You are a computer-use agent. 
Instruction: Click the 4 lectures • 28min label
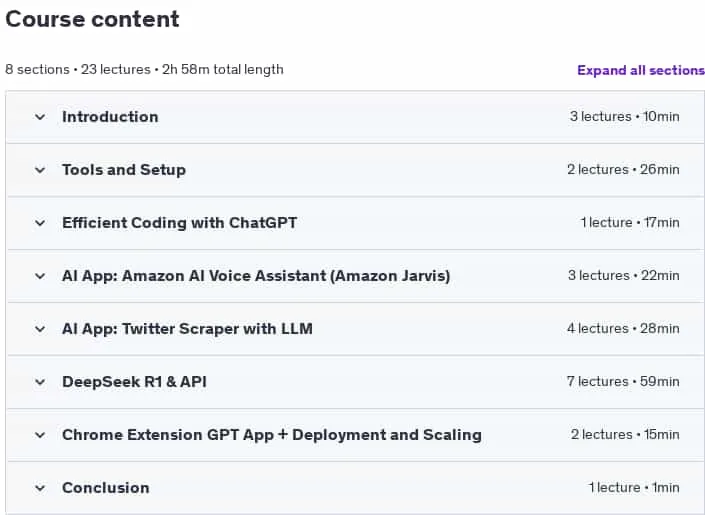[x=623, y=328]
